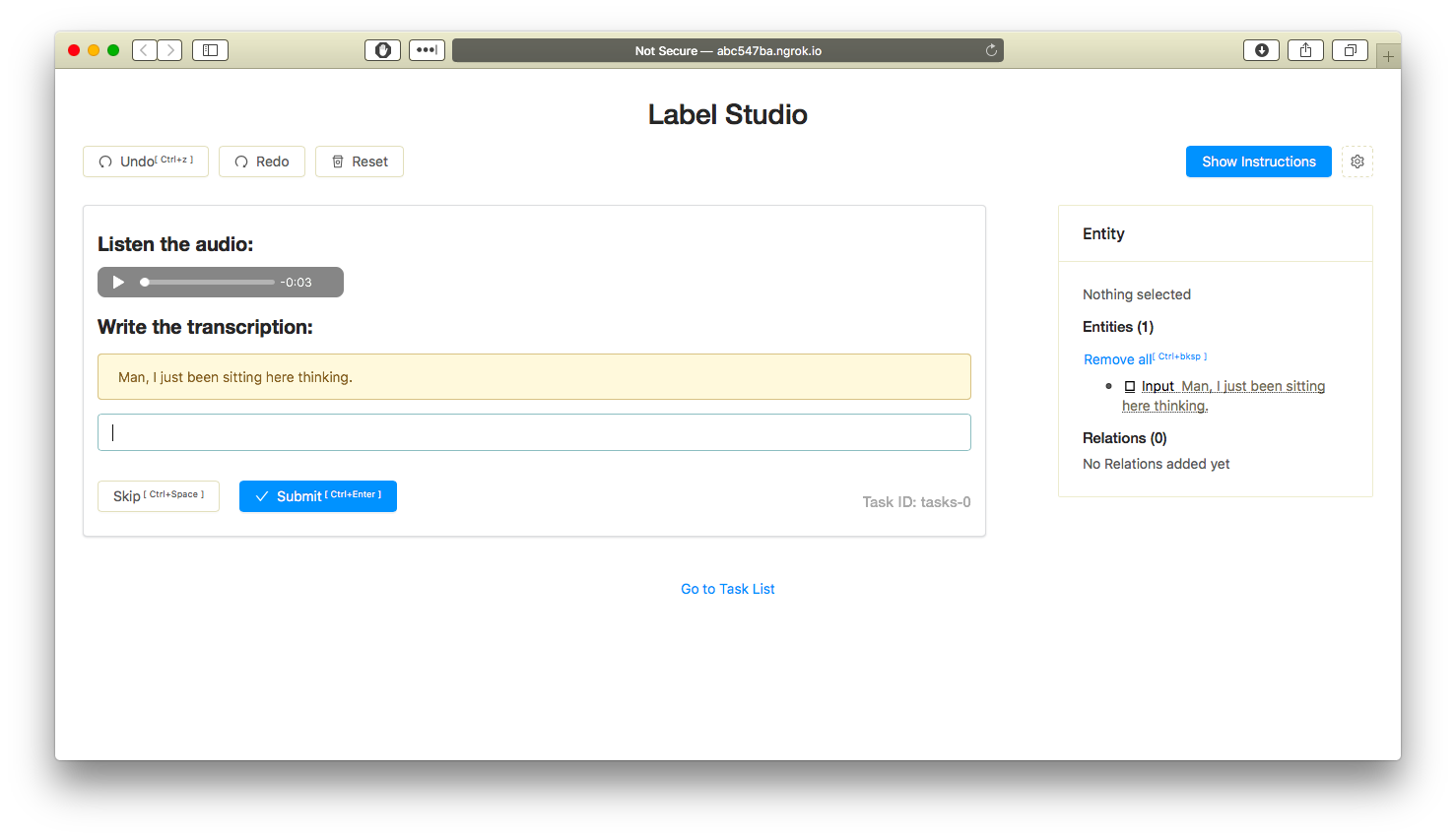Click the extensions ••• icon
Viewport: 1456px width, 839px height.
(x=427, y=49)
